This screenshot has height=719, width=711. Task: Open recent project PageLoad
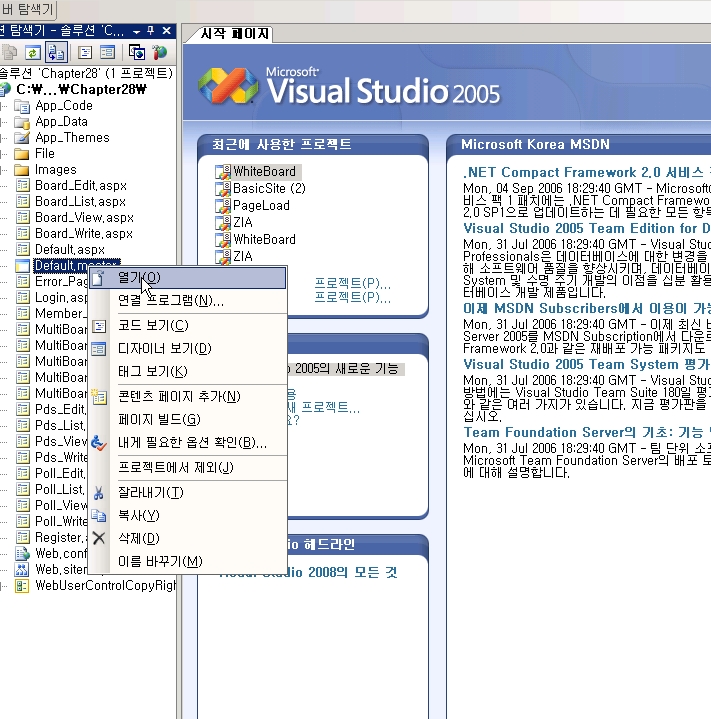[261, 205]
